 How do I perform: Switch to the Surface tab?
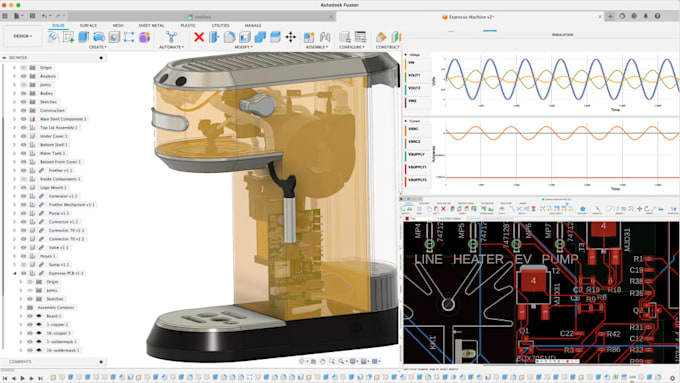click(x=88, y=26)
